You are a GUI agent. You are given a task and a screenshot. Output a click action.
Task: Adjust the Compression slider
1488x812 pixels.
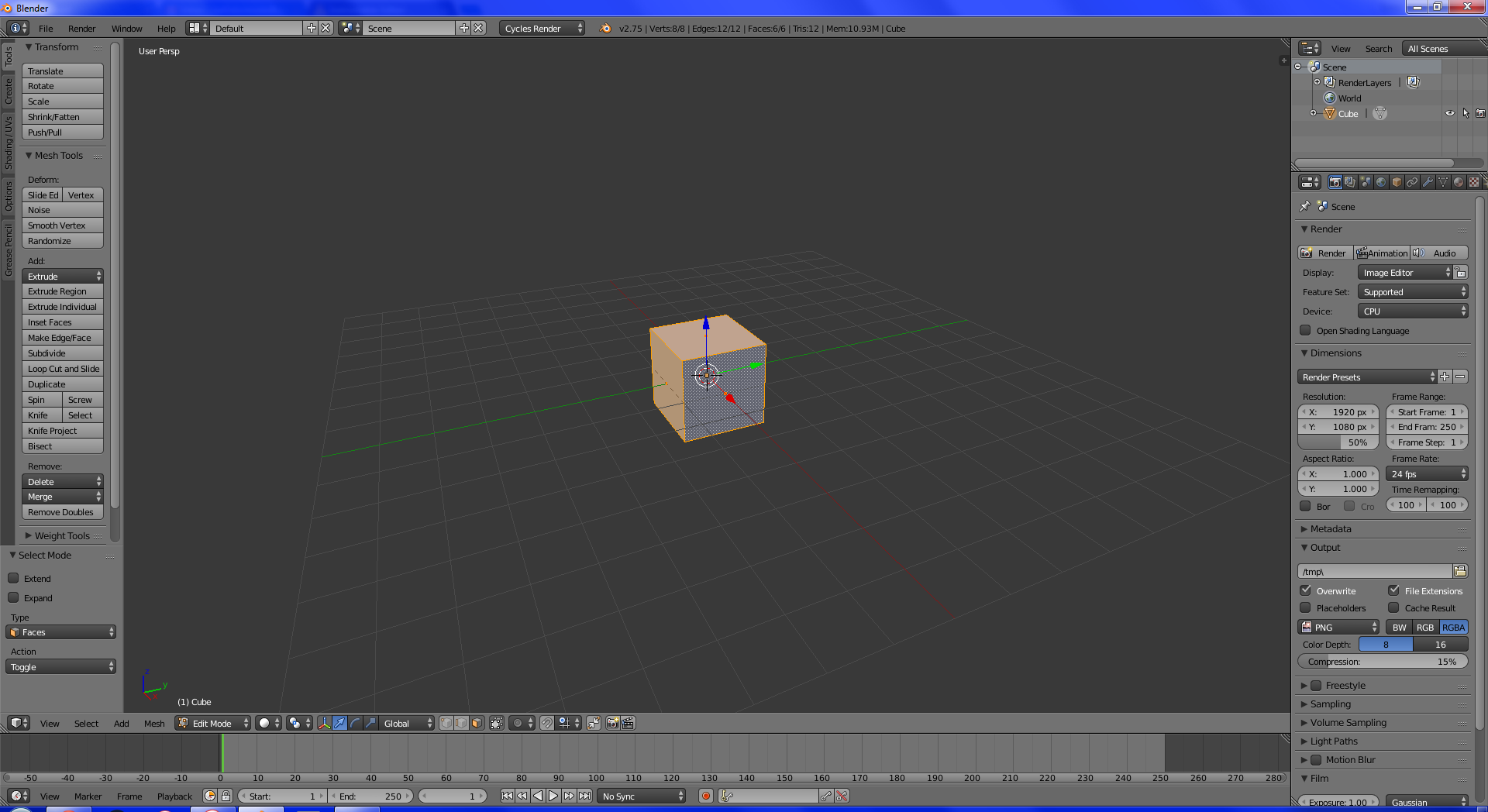pos(1383,662)
